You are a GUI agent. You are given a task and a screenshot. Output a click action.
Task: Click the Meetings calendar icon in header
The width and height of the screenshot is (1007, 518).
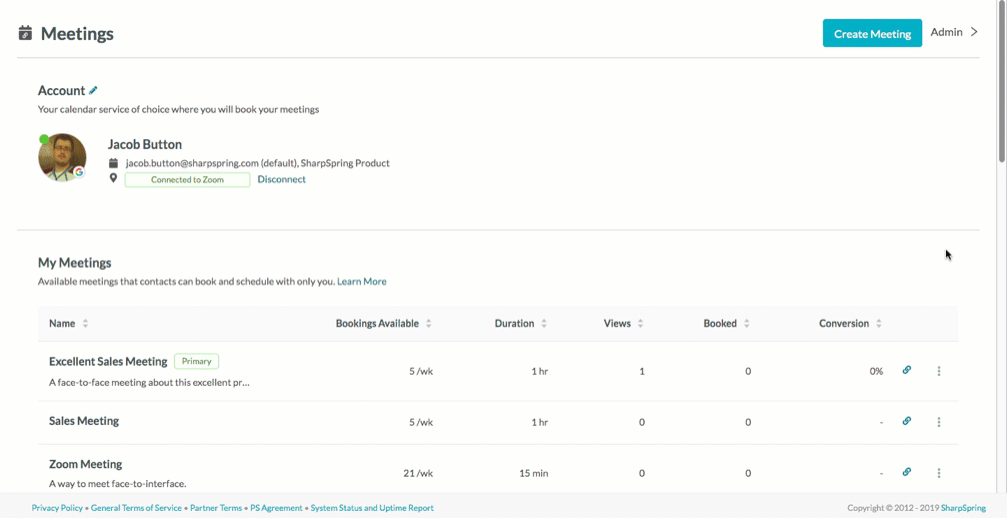[x=25, y=33]
